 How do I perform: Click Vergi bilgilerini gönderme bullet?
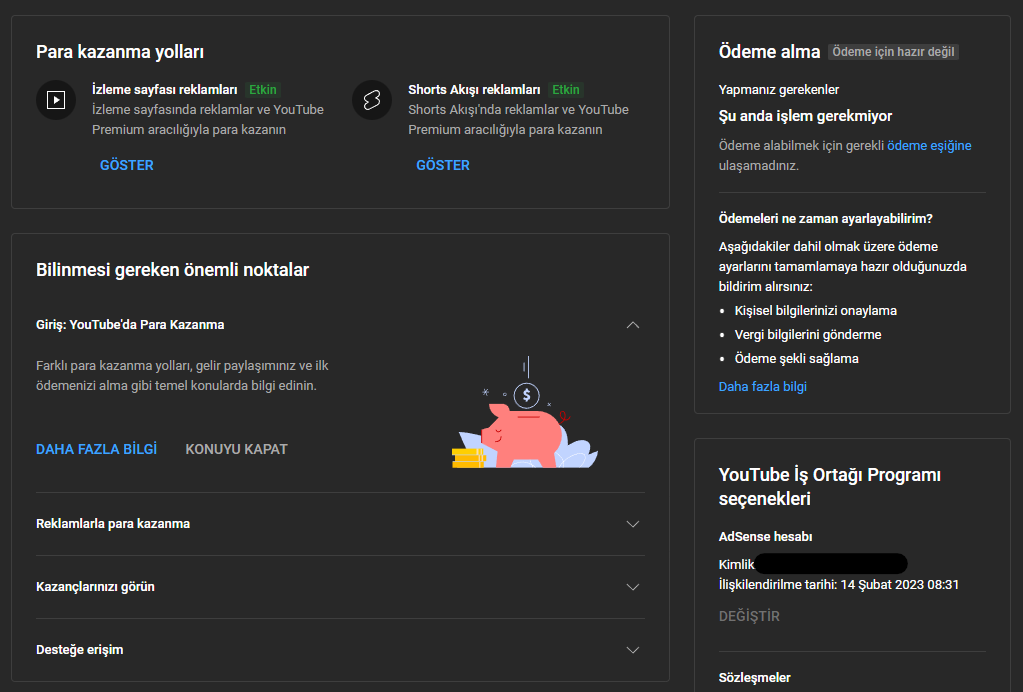(808, 335)
